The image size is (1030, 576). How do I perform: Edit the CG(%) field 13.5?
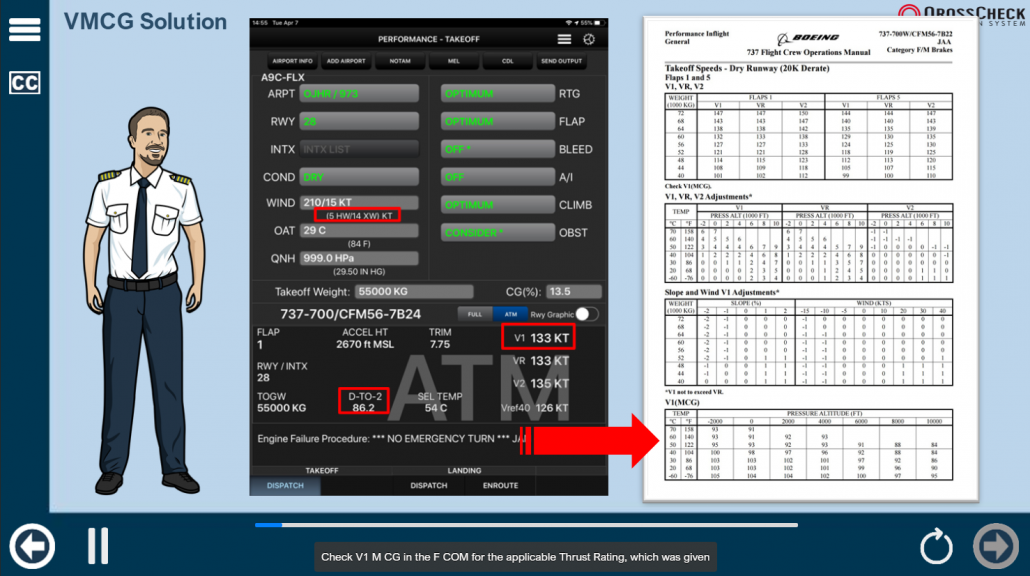pos(573,292)
